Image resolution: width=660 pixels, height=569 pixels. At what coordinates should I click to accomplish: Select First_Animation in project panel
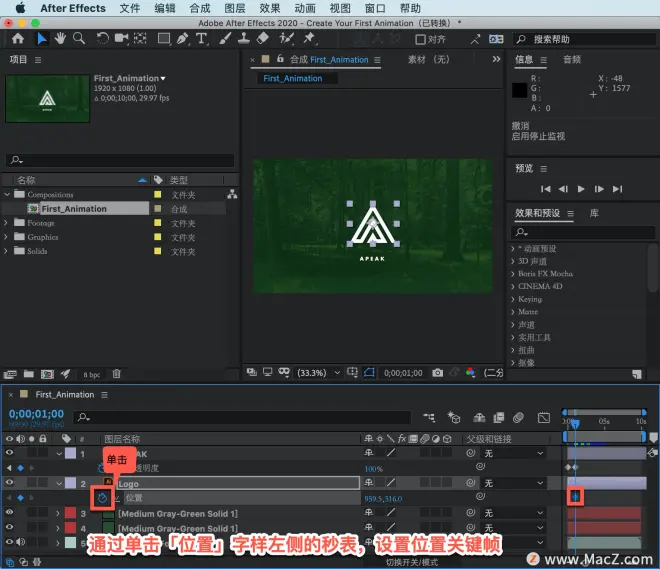click(x=74, y=209)
